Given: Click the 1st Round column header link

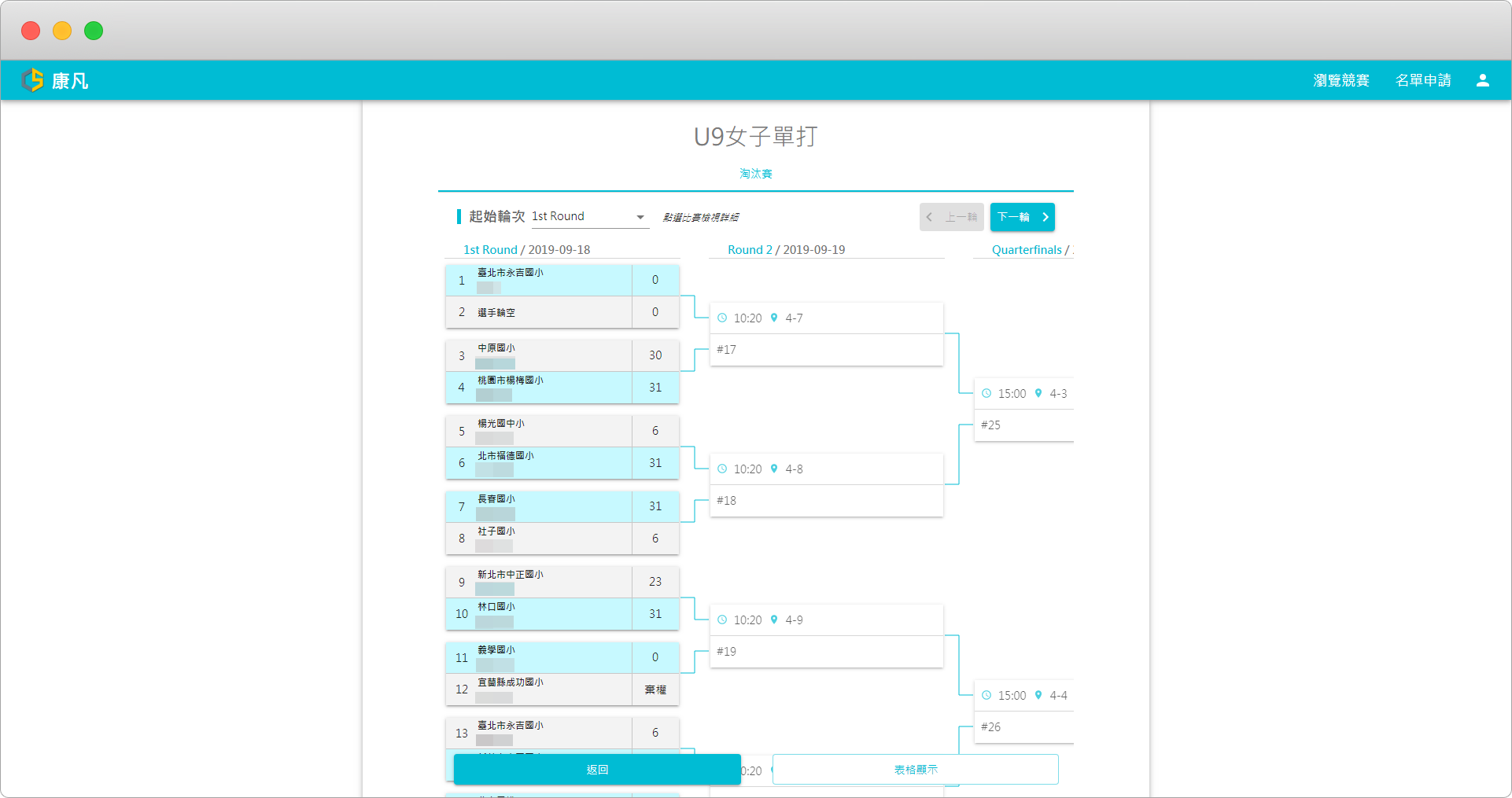Looking at the screenshot, I should pos(490,249).
